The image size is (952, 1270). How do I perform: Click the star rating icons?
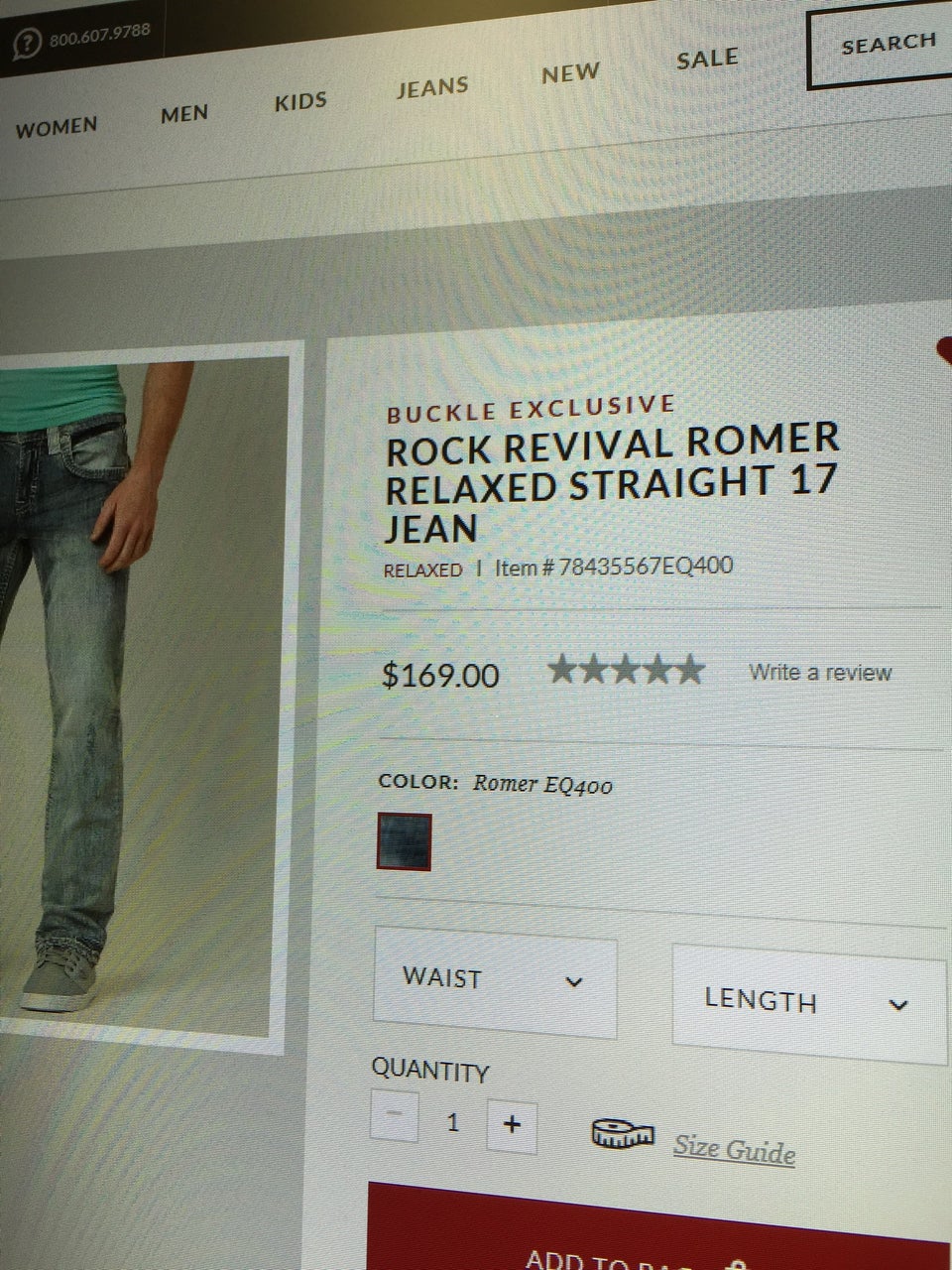[627, 670]
